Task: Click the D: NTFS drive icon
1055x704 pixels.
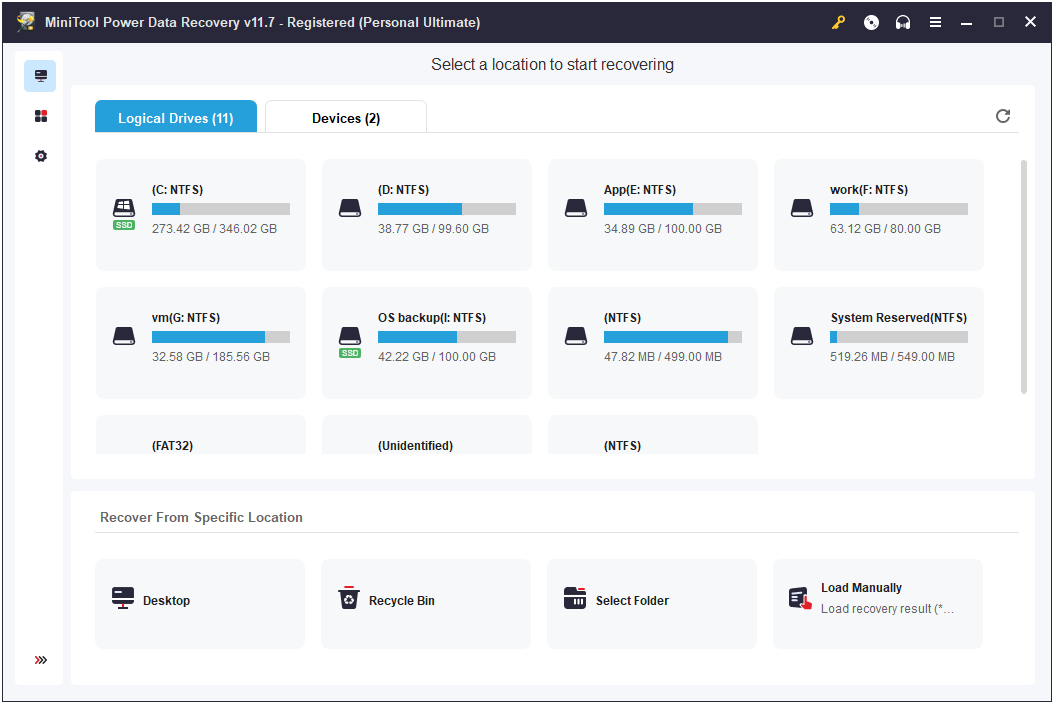Action: point(350,208)
